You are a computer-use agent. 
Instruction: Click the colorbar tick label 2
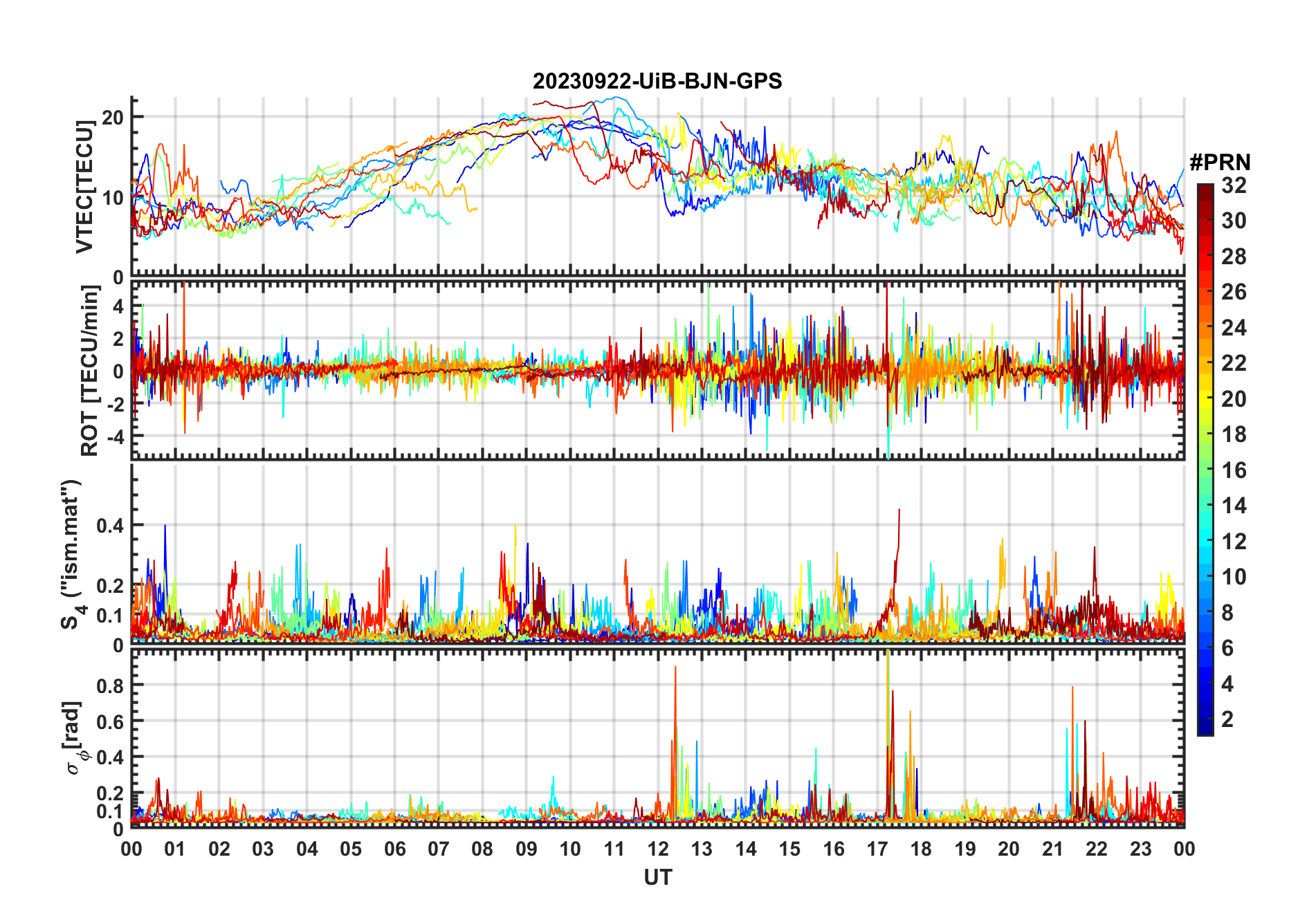[x=1227, y=719]
